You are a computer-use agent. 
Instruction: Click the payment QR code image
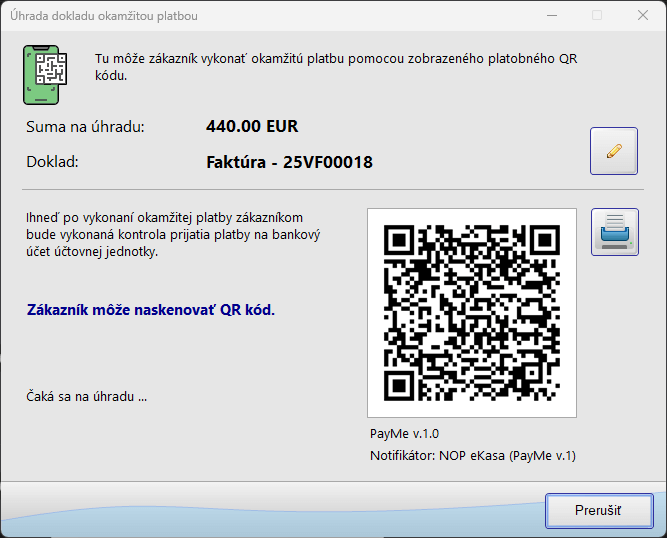(471, 312)
